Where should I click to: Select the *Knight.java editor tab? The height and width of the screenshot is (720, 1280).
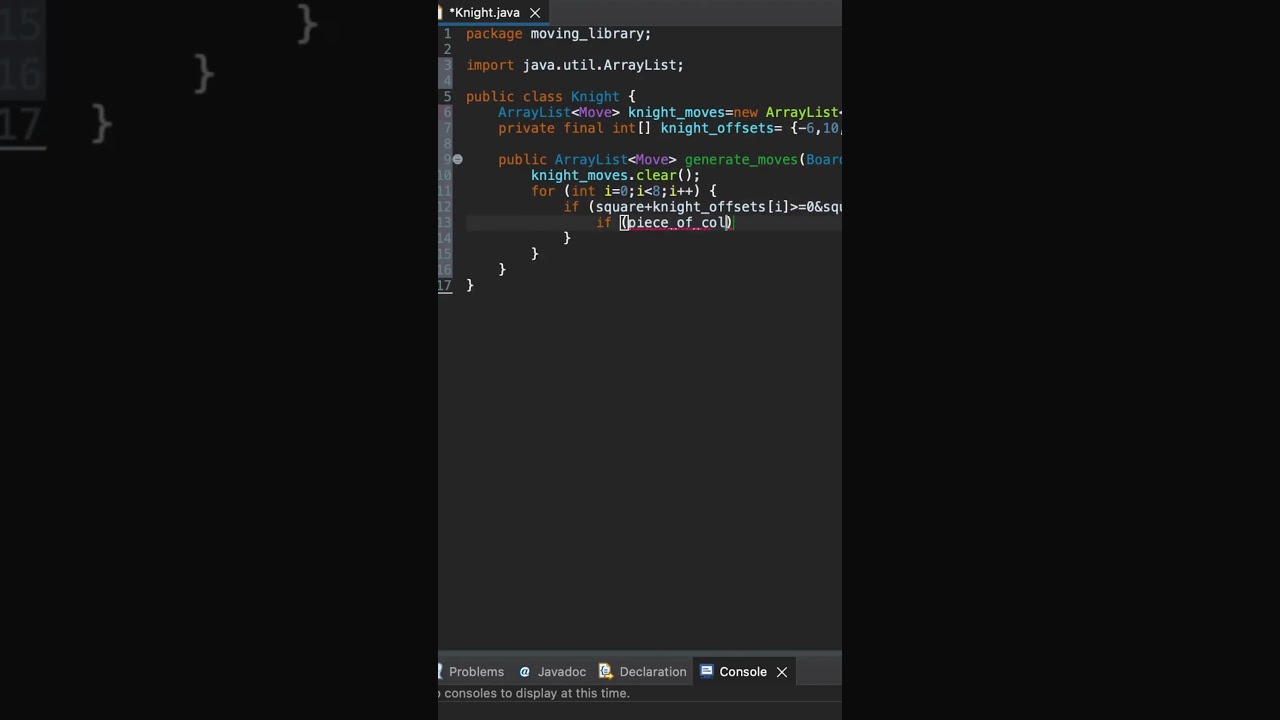tap(484, 13)
